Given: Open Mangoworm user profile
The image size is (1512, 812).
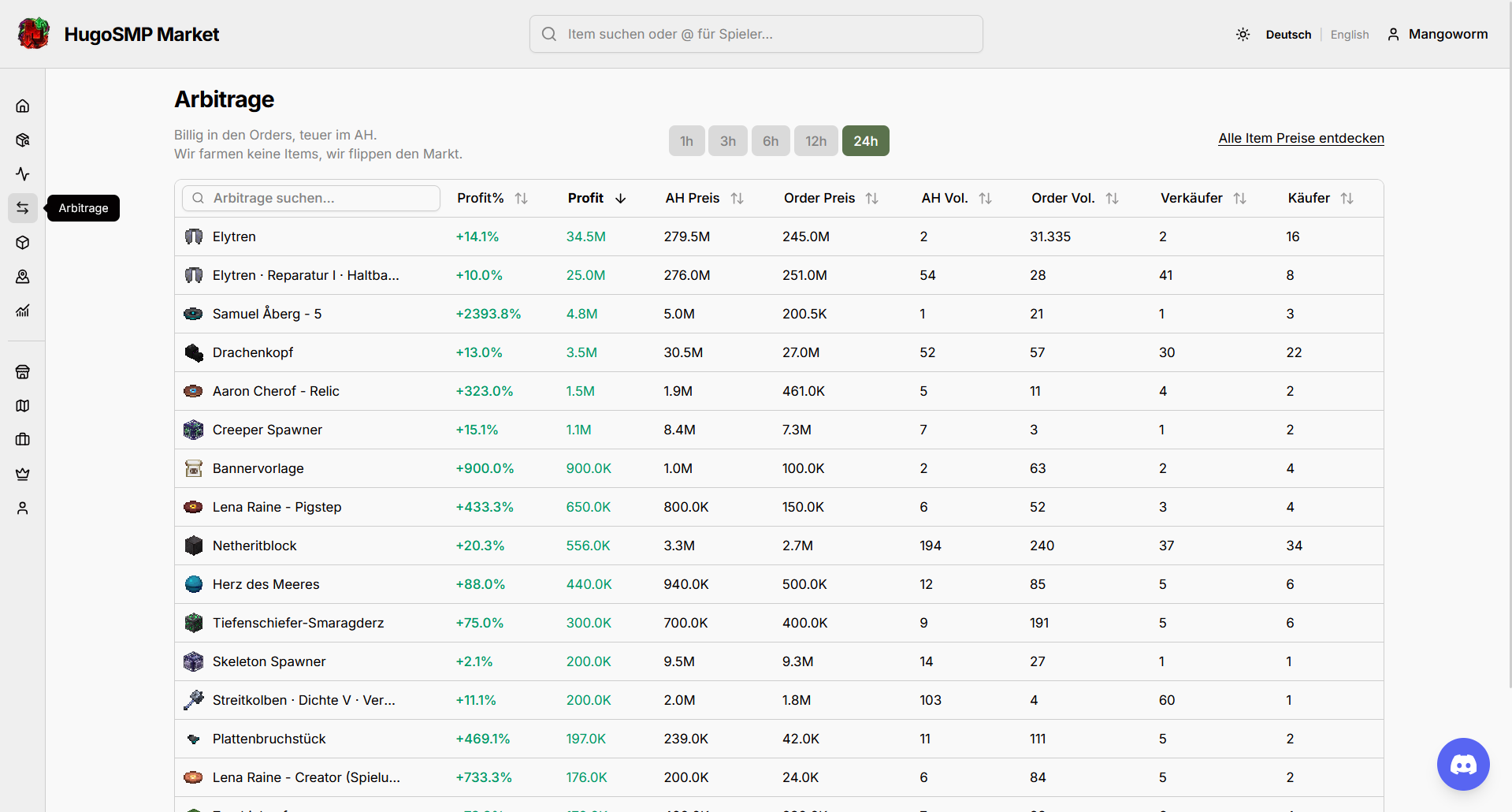Looking at the screenshot, I should [x=1448, y=34].
